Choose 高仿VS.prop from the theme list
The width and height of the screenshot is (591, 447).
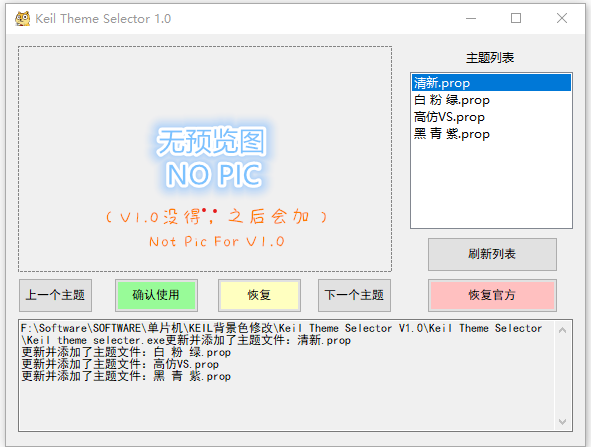491,117
